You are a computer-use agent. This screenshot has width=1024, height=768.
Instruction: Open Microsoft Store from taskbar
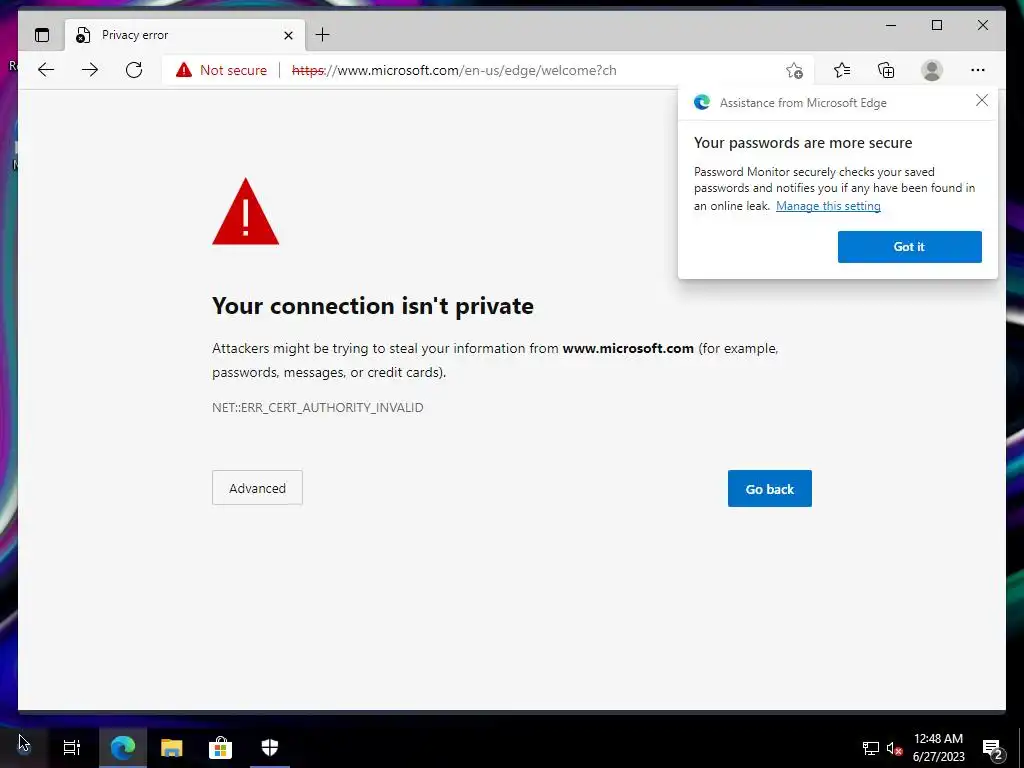[221, 746]
